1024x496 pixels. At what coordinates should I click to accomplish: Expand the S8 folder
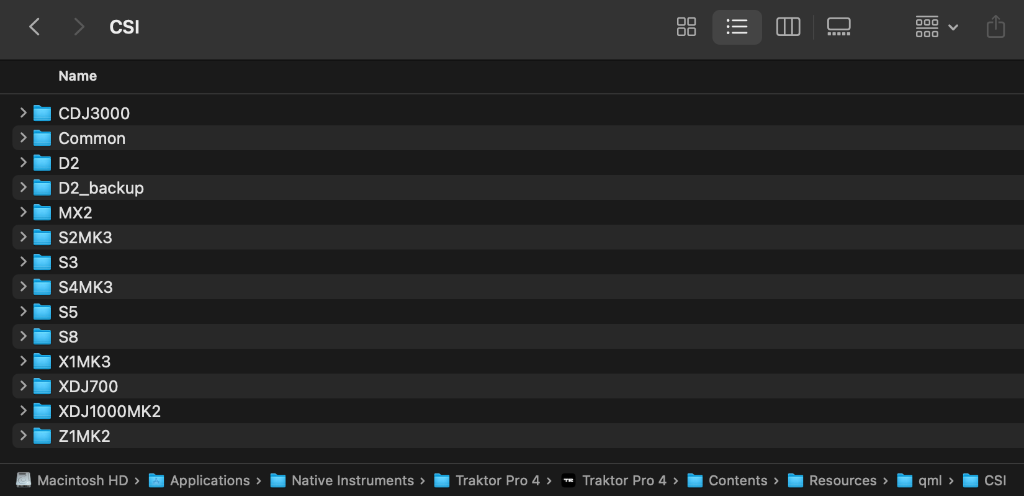click(23, 336)
